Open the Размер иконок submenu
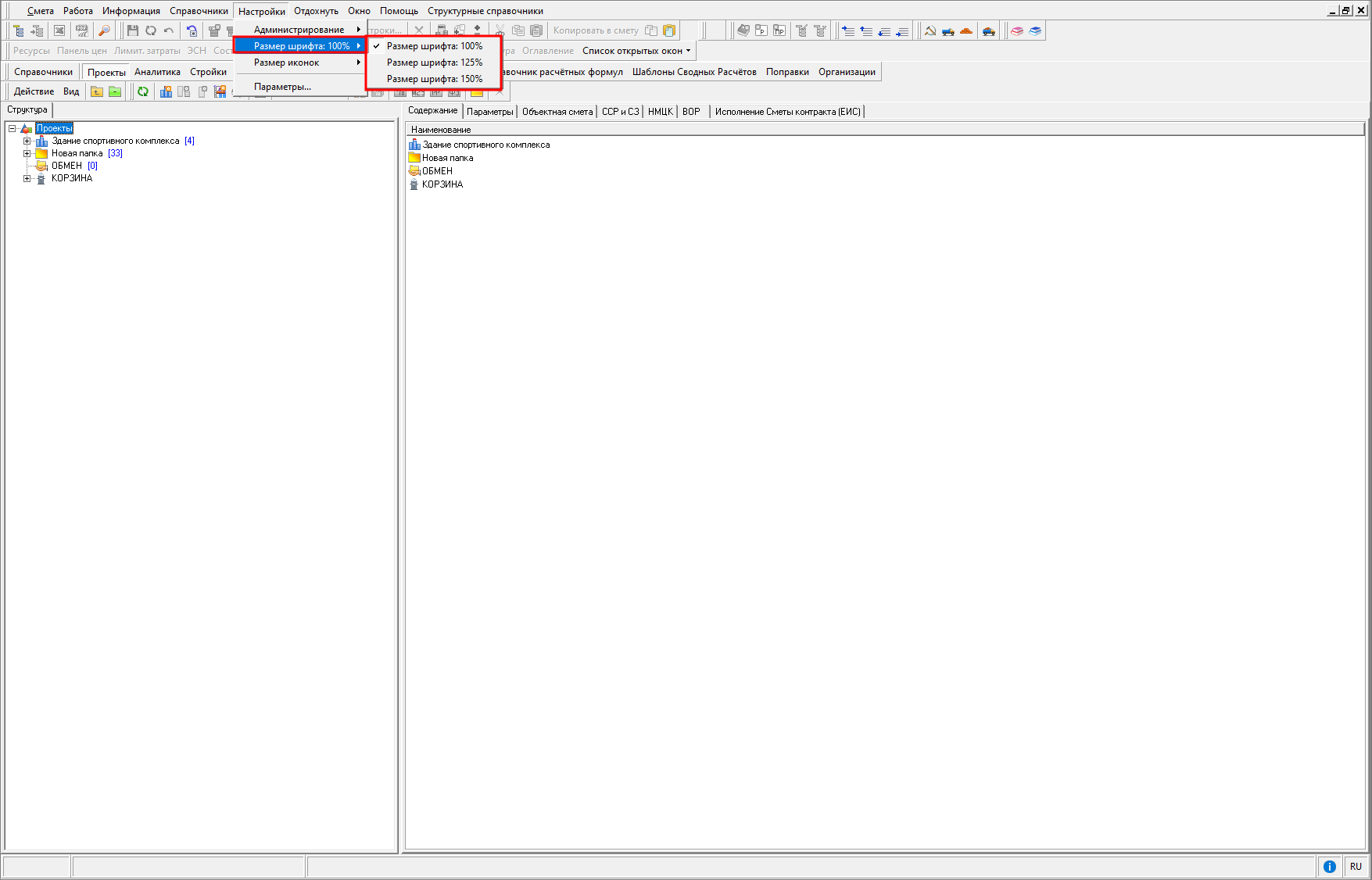Viewport: 1372px width, 880px height. pos(286,63)
